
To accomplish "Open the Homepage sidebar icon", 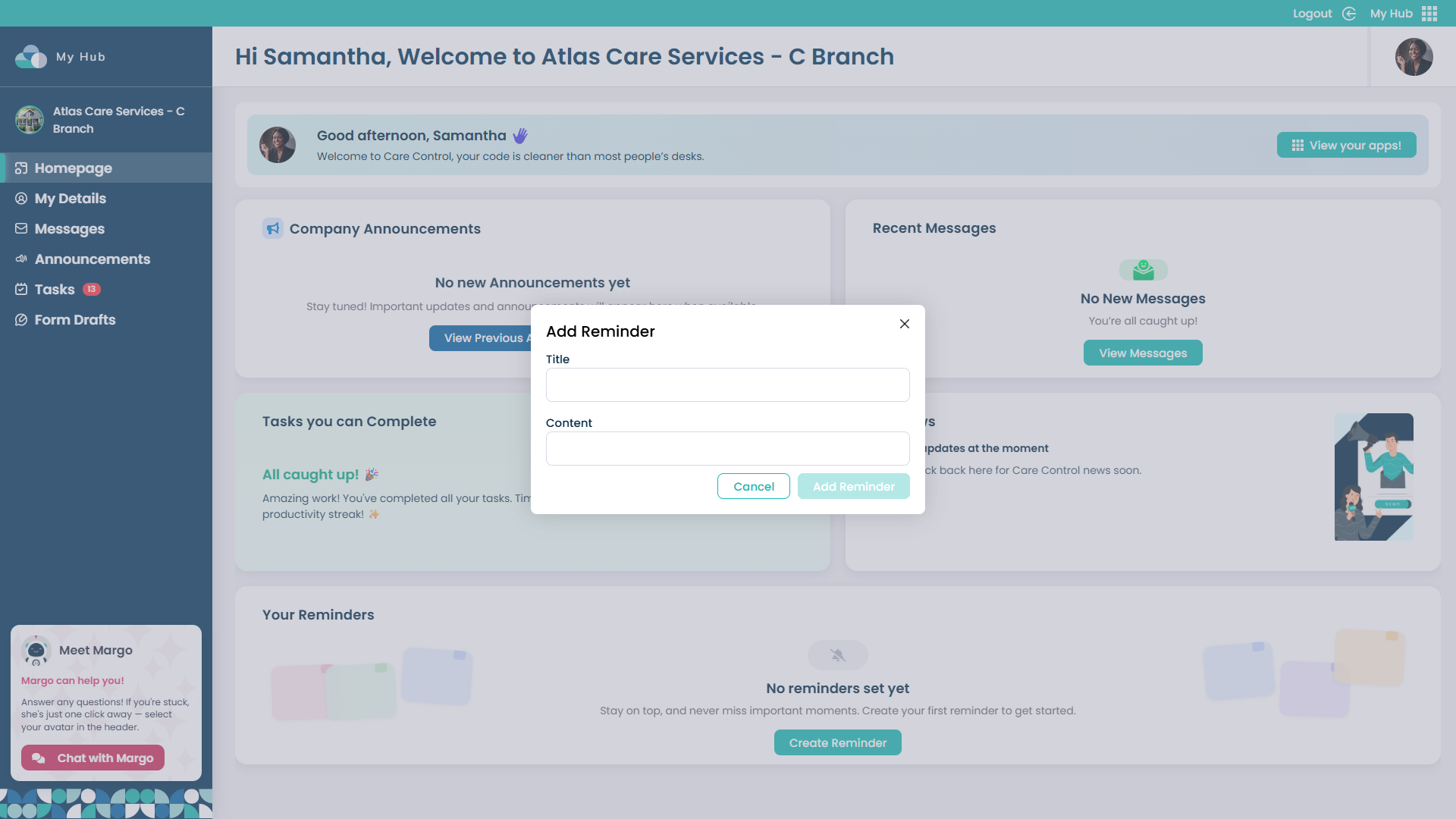I will pyautogui.click(x=21, y=168).
